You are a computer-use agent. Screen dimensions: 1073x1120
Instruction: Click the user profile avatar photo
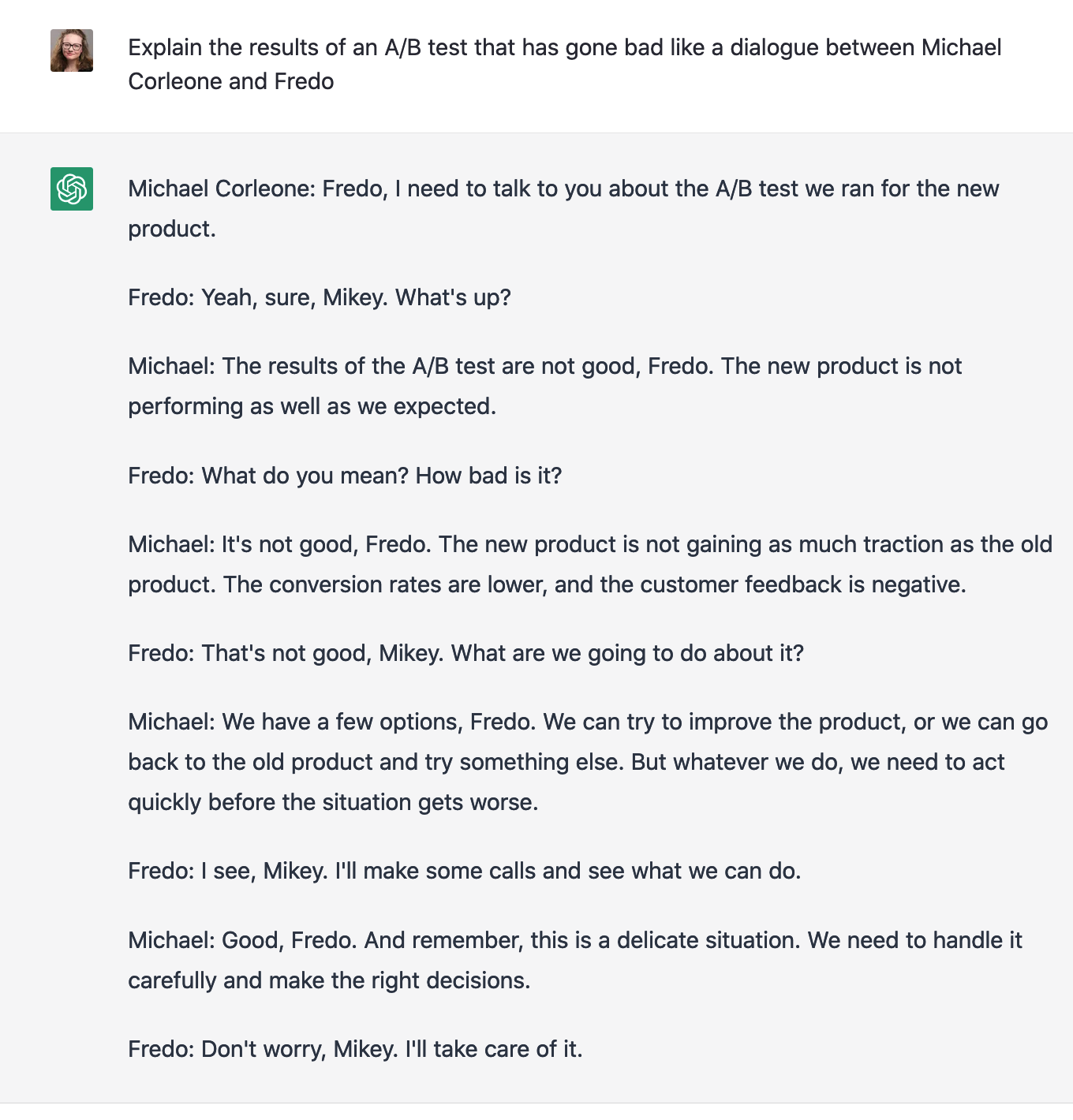tap(72, 50)
